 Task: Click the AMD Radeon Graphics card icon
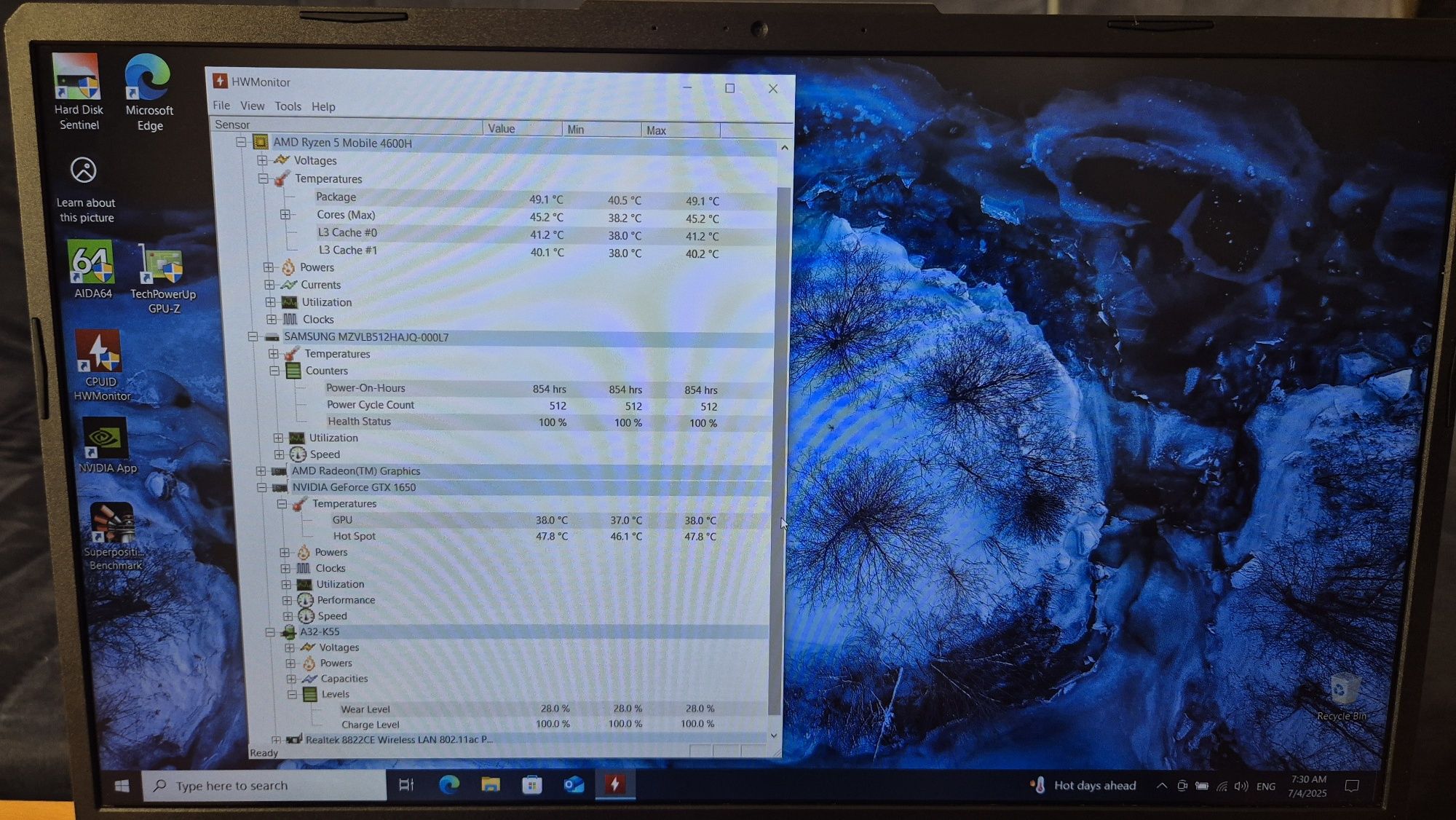[x=278, y=471]
